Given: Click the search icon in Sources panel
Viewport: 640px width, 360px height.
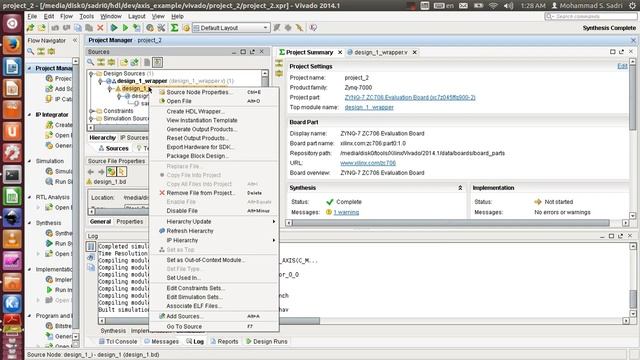Looking at the screenshot, I should (91, 62).
